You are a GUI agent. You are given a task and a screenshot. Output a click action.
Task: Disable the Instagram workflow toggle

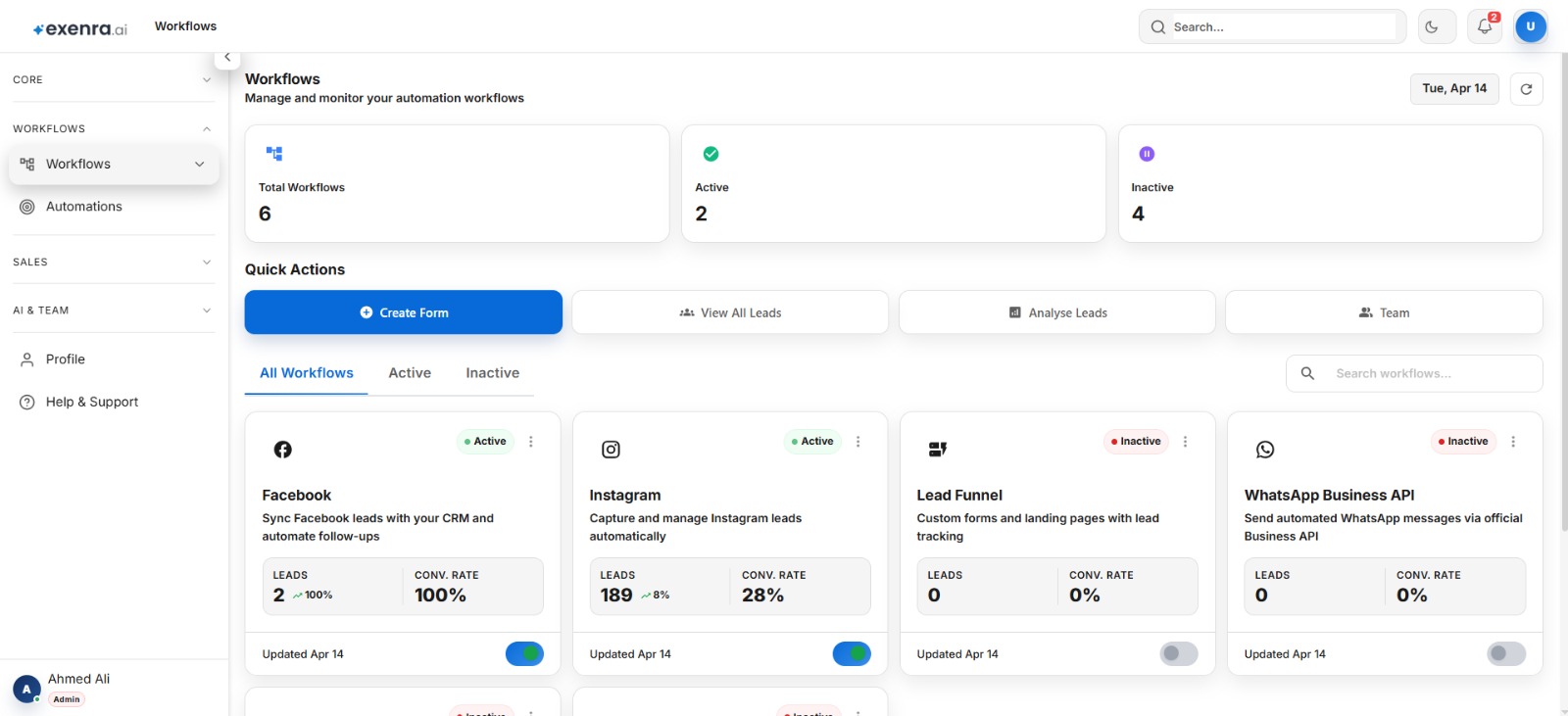[852, 653]
